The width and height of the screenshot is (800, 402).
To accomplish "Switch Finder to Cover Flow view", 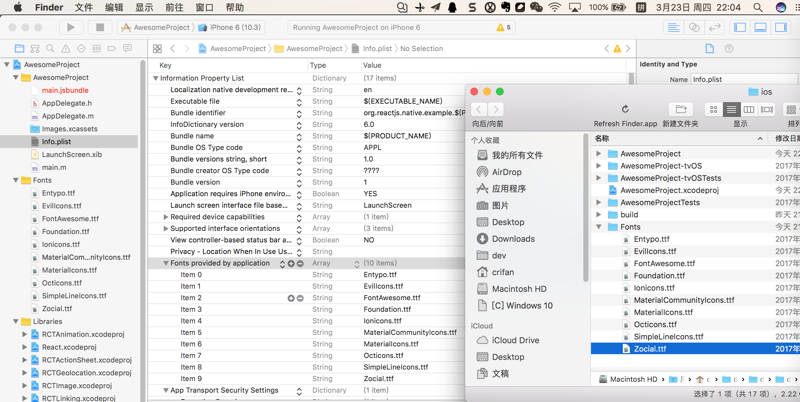I will coord(766,109).
